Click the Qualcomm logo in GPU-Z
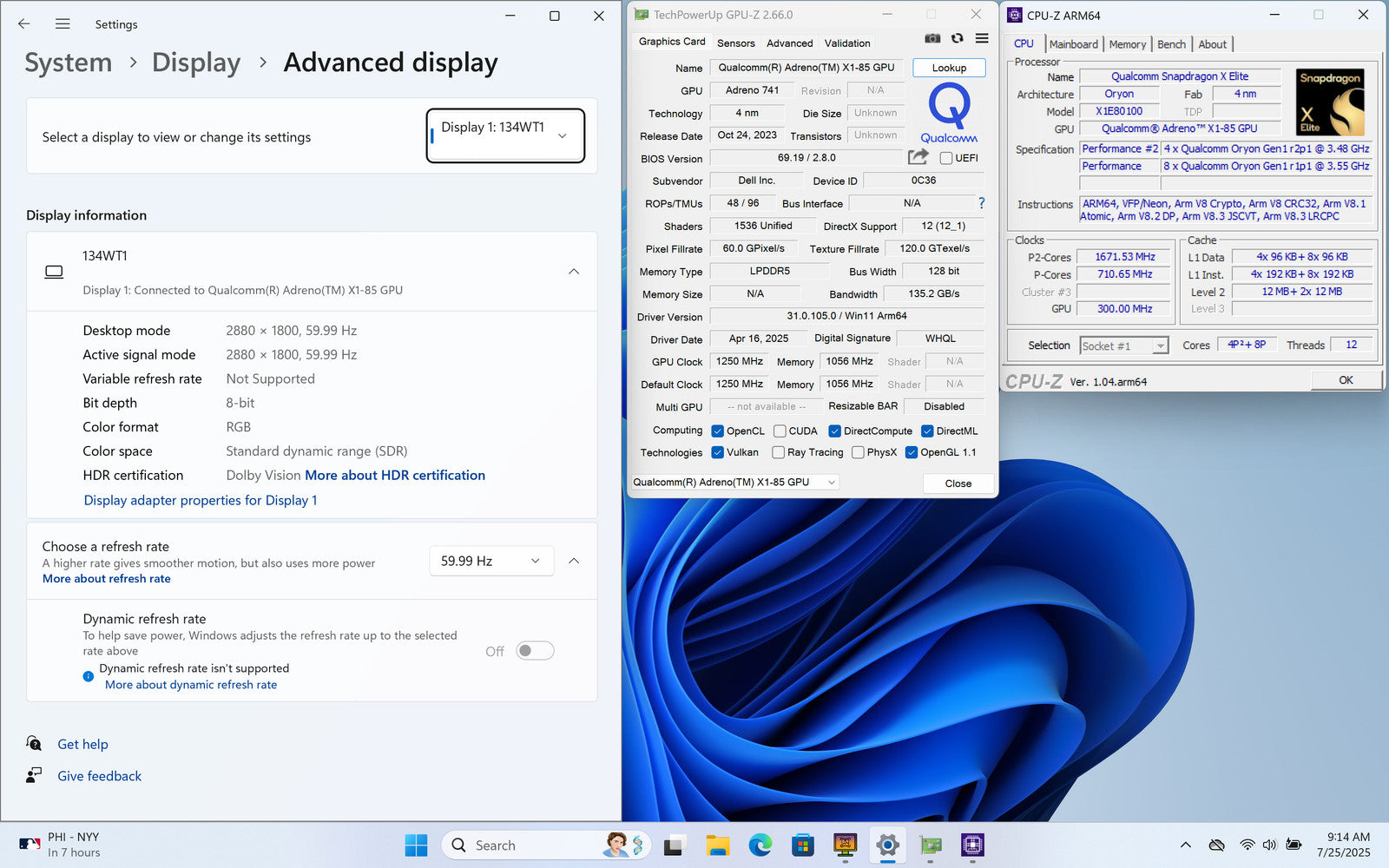 pos(949,113)
